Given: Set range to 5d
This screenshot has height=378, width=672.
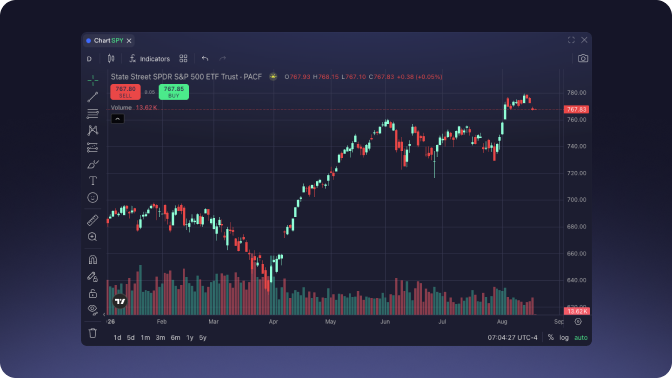Looking at the screenshot, I should pyautogui.click(x=131, y=338).
